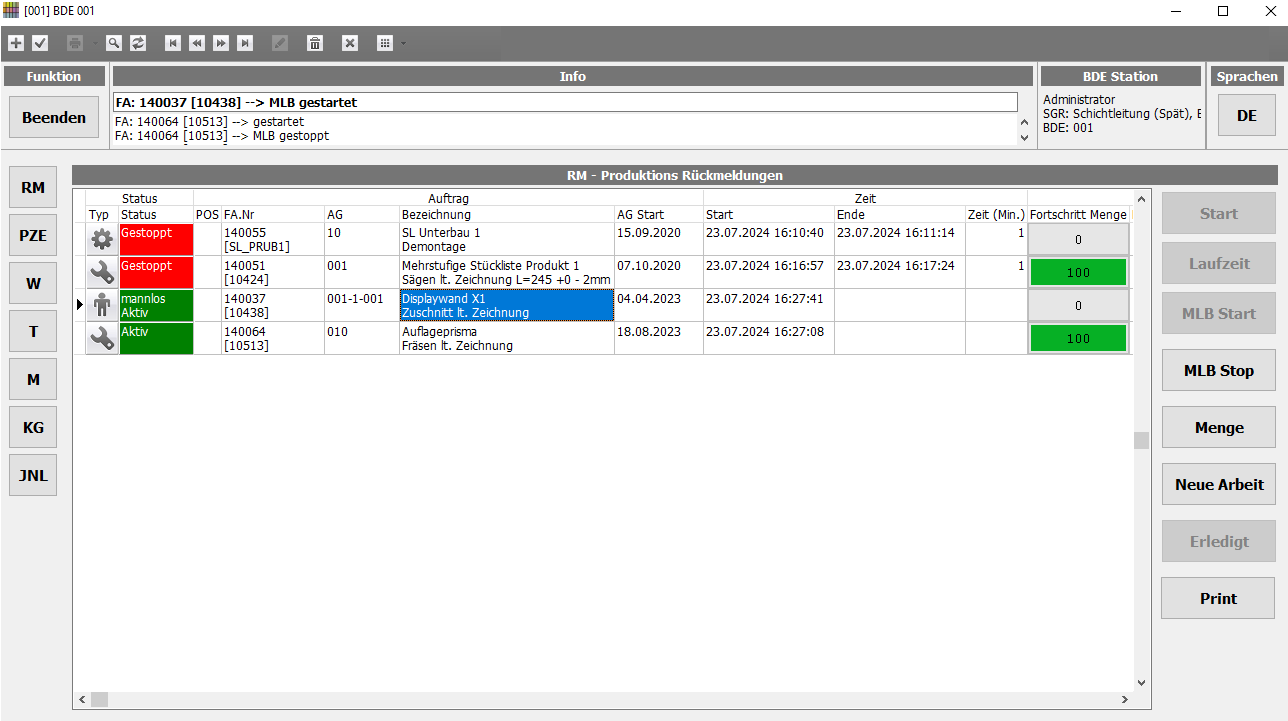This screenshot has width=1288, height=721.
Task: Click the disabled Start button
Action: coord(1218,213)
